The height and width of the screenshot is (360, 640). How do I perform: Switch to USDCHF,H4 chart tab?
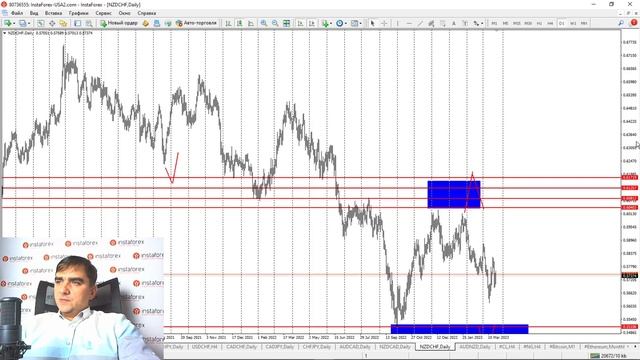(204, 347)
